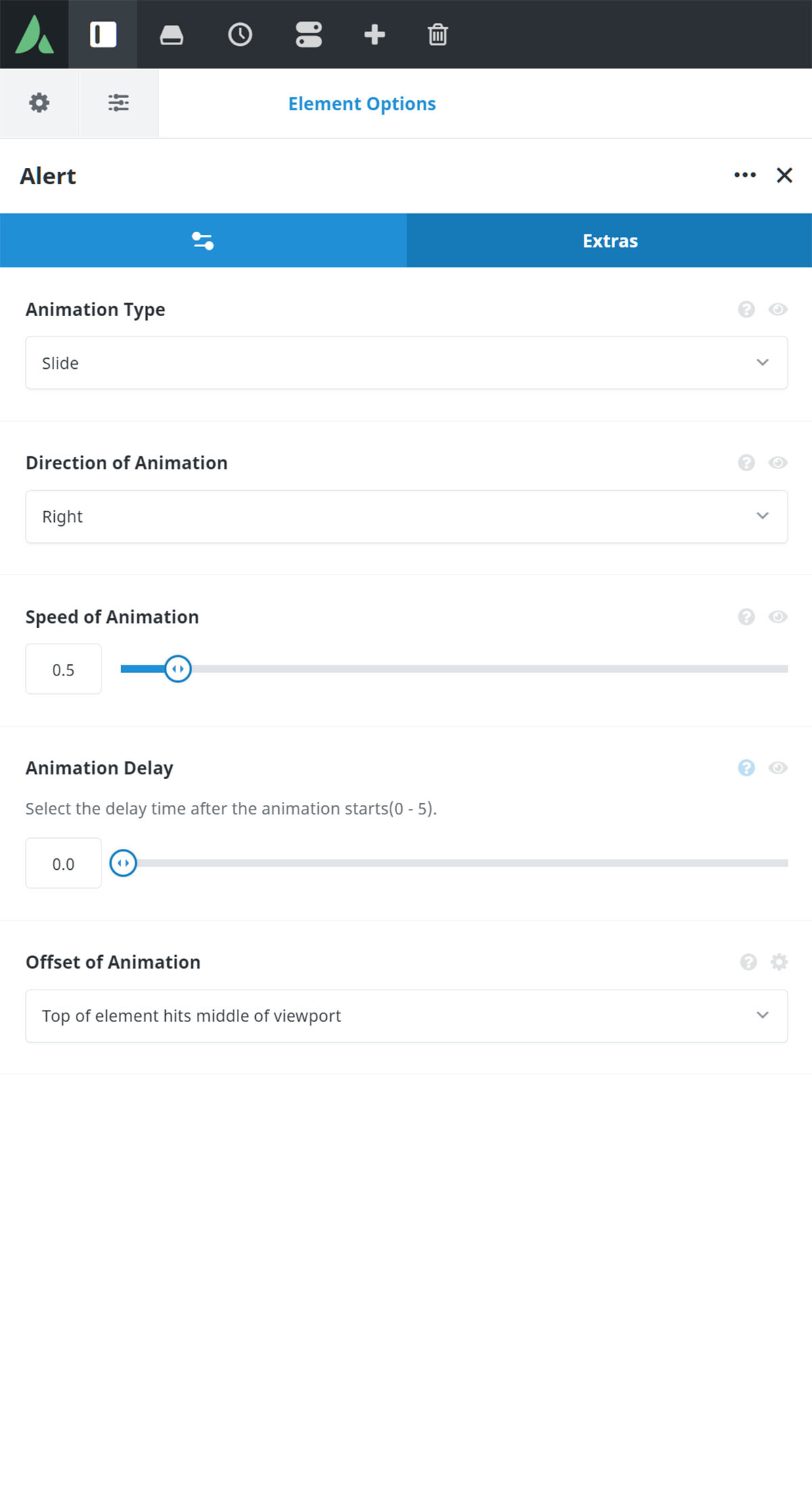Open the Alert three-dots more menu
This screenshot has width=812, height=1498.
(745, 175)
